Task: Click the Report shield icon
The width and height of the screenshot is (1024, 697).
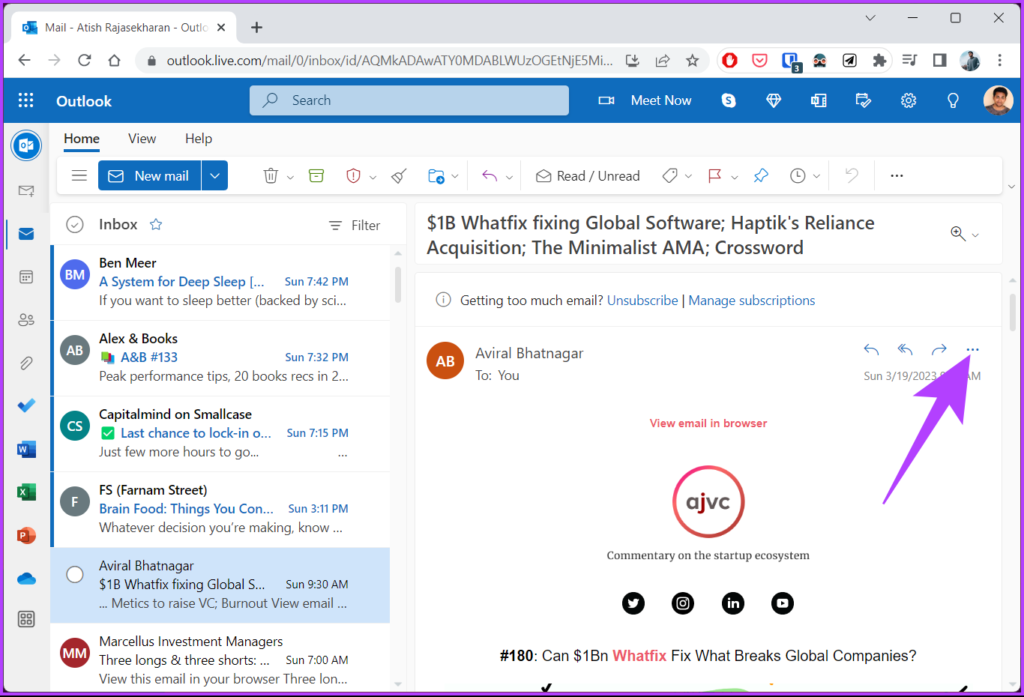Action: tap(353, 176)
